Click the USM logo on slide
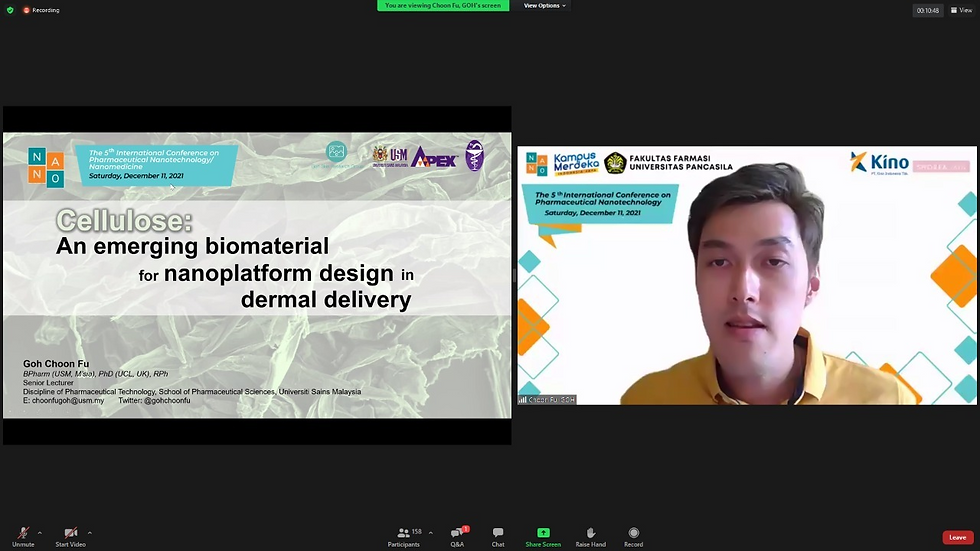The width and height of the screenshot is (980, 551). pos(390,156)
